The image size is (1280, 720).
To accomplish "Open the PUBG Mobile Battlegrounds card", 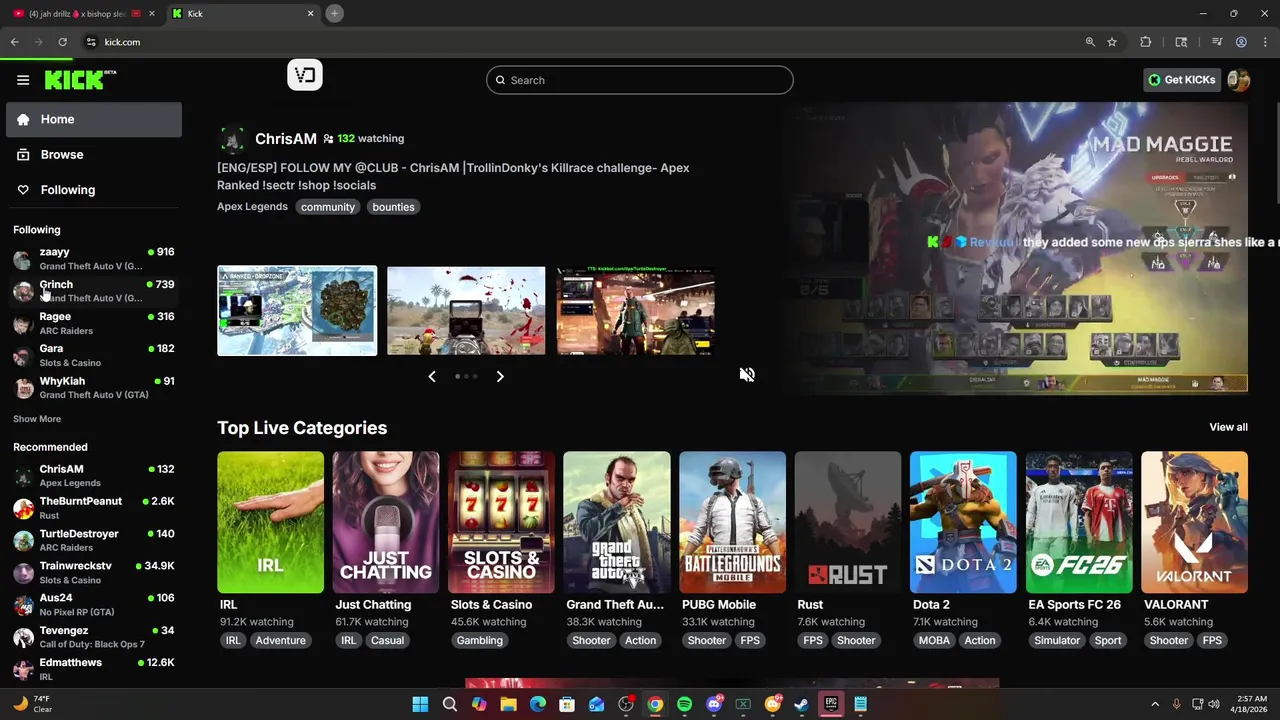I will click(732, 522).
